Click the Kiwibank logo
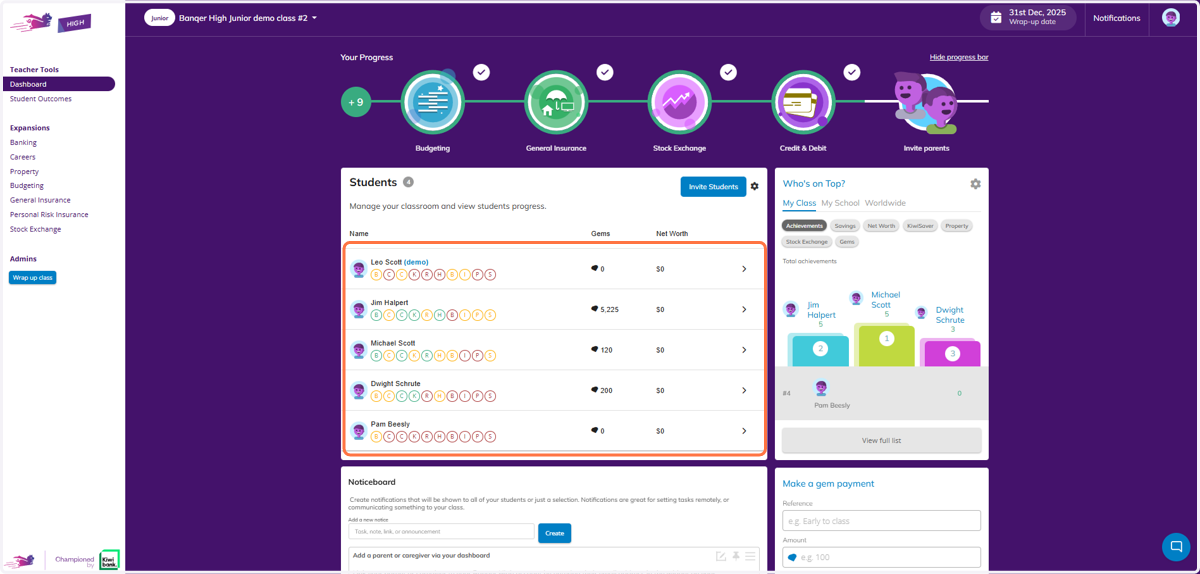Screen dimensions: 1200x574 pyautogui.click(x=109, y=560)
